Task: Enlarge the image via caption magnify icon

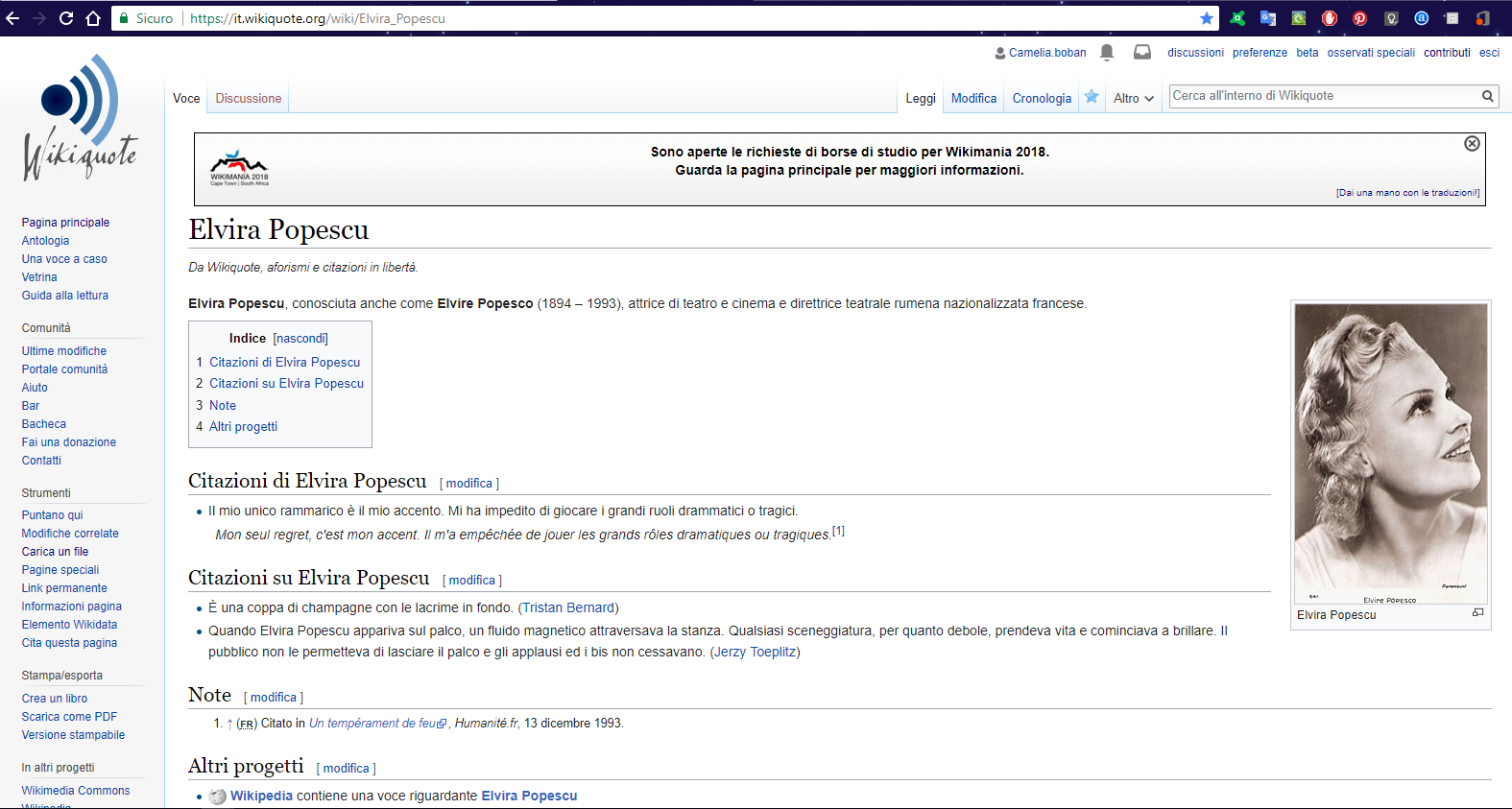Action: pos(1477,612)
